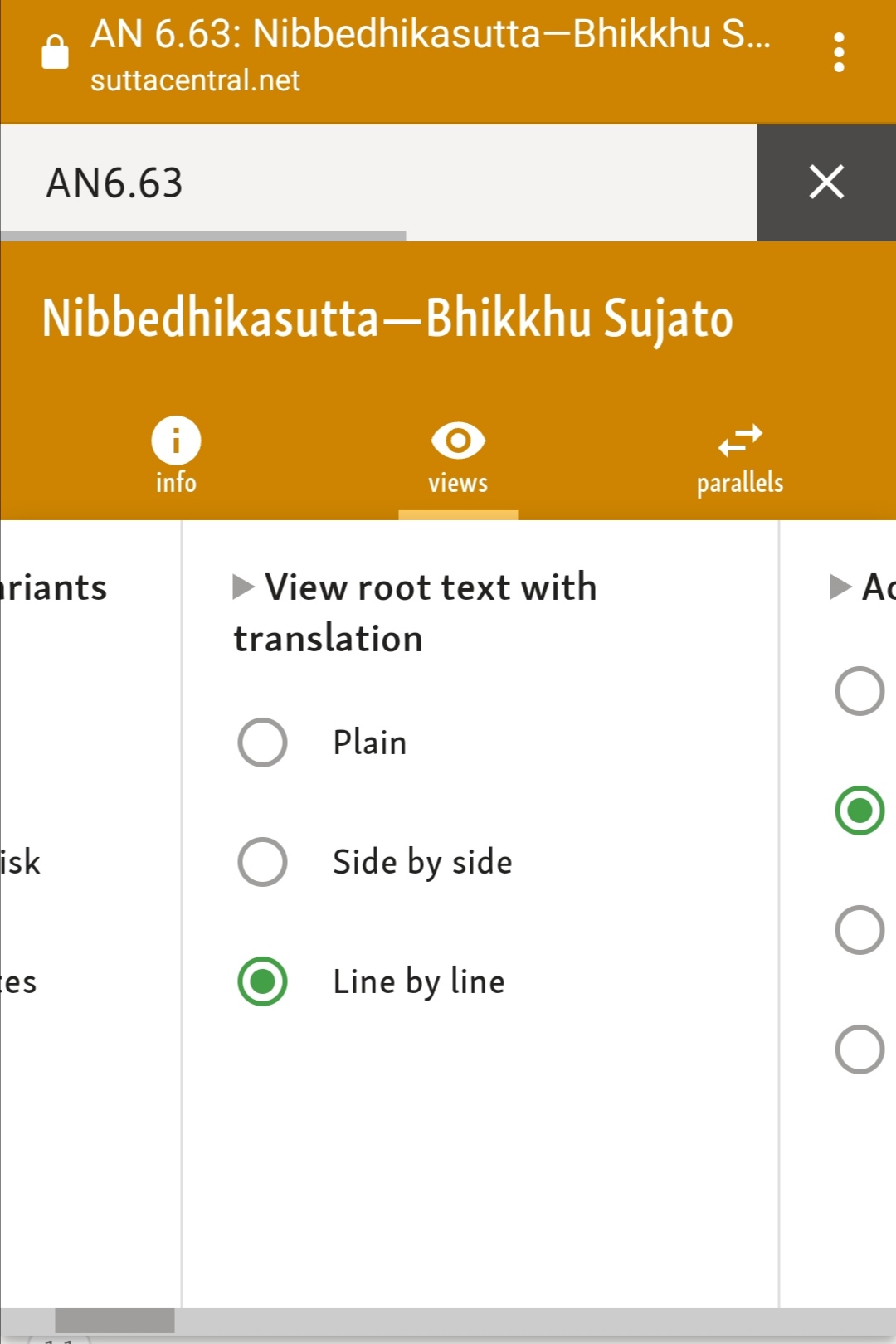
Task: Tap the lock icon beside the URL
Action: (56, 52)
